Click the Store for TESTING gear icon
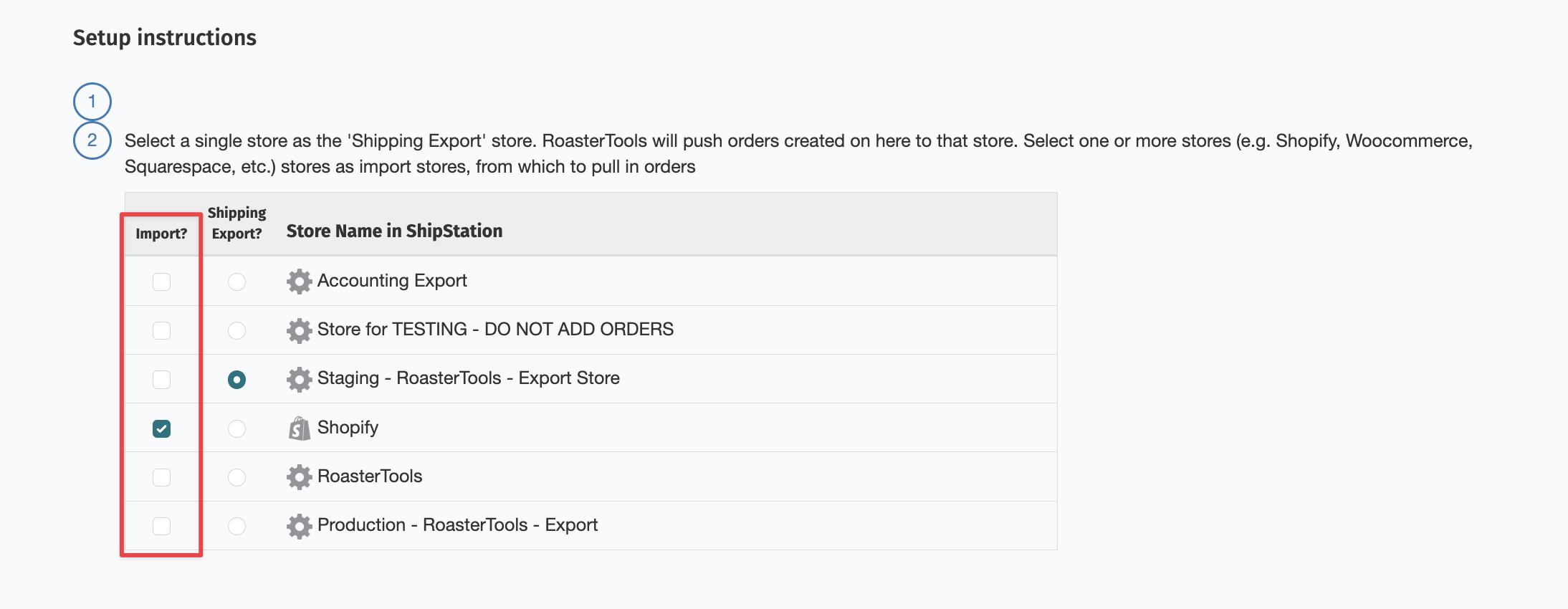The image size is (1568, 609). pos(299,330)
